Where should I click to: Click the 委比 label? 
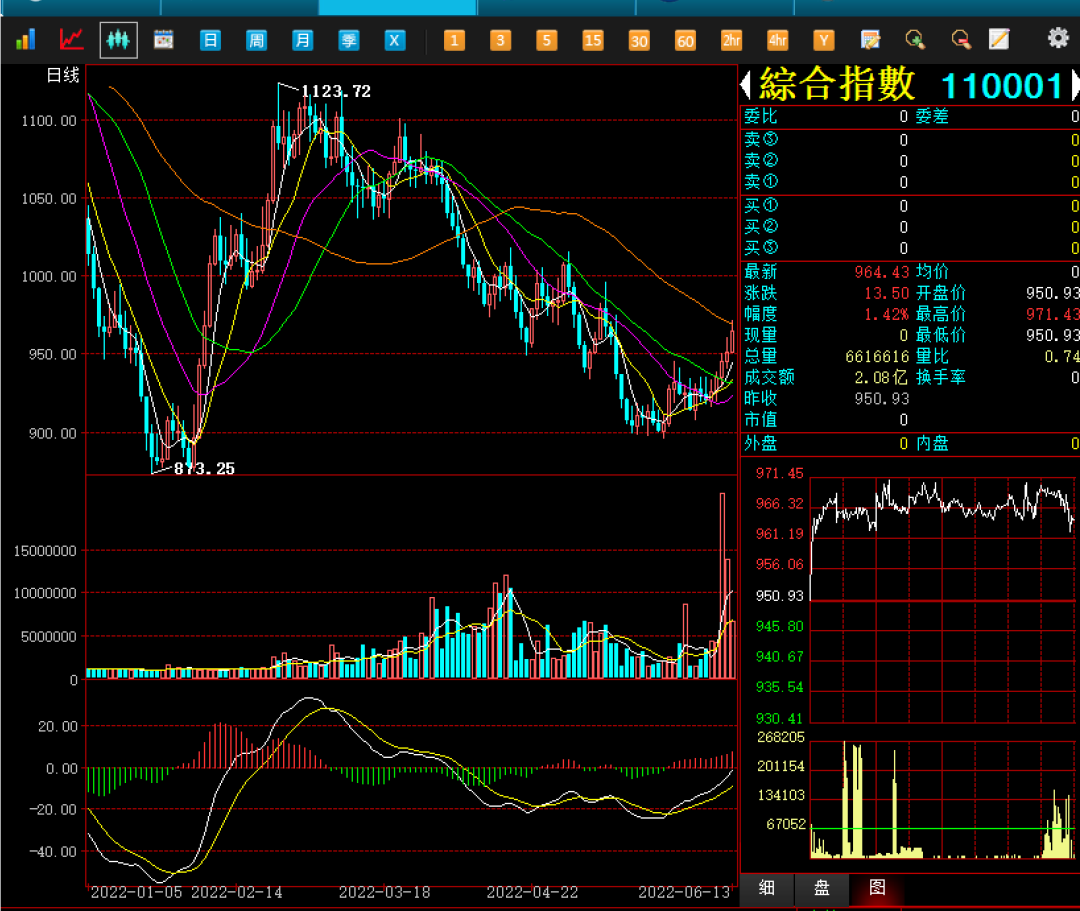[x=760, y=116]
